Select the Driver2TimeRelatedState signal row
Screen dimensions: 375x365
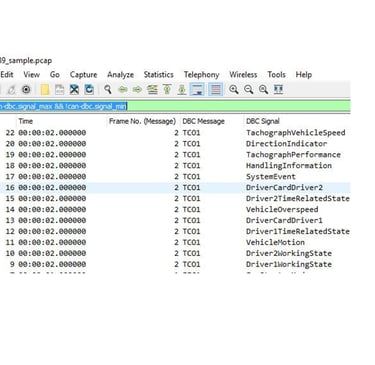pyautogui.click(x=175, y=199)
